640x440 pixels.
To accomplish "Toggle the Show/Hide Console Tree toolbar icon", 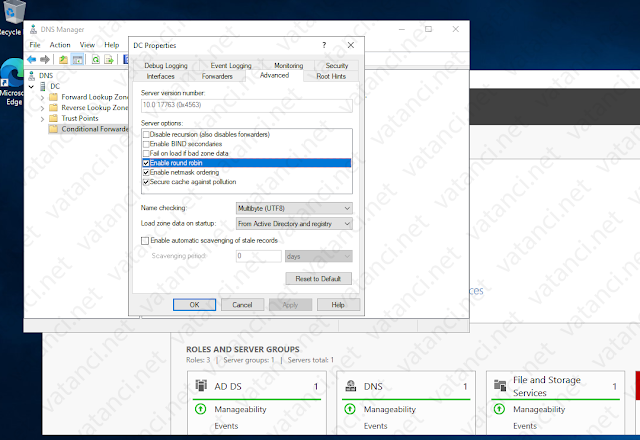I will click(77, 60).
